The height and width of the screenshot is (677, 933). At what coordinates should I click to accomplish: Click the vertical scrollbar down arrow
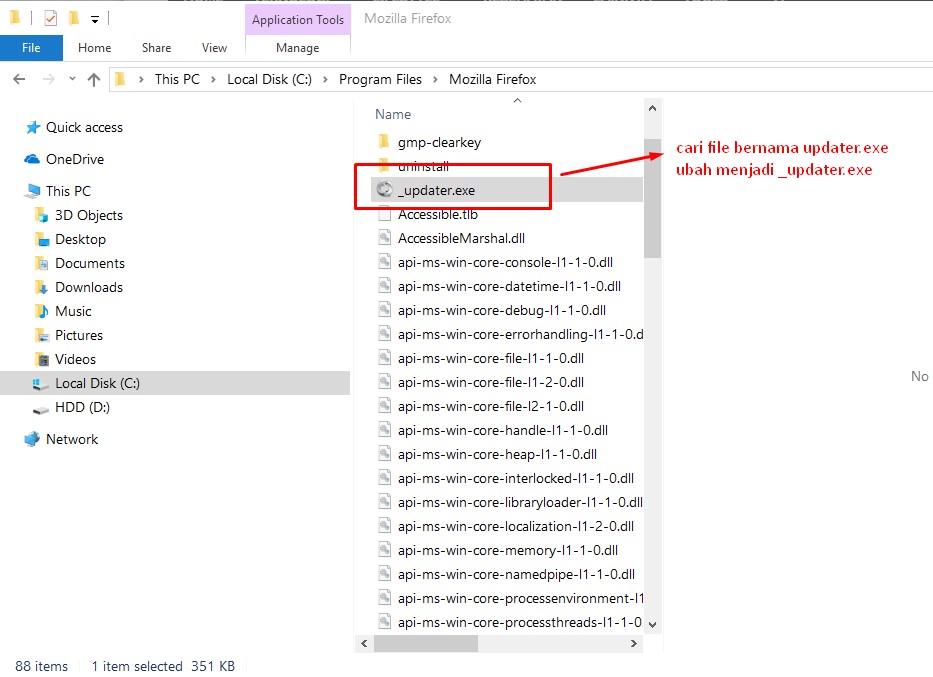[x=652, y=624]
